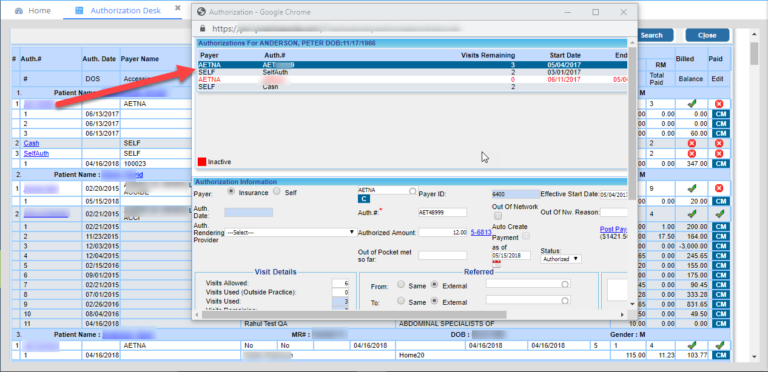Viewport: 768px width, 372px height.
Task: Open the SelfAuth authorization link
Action: [36, 154]
